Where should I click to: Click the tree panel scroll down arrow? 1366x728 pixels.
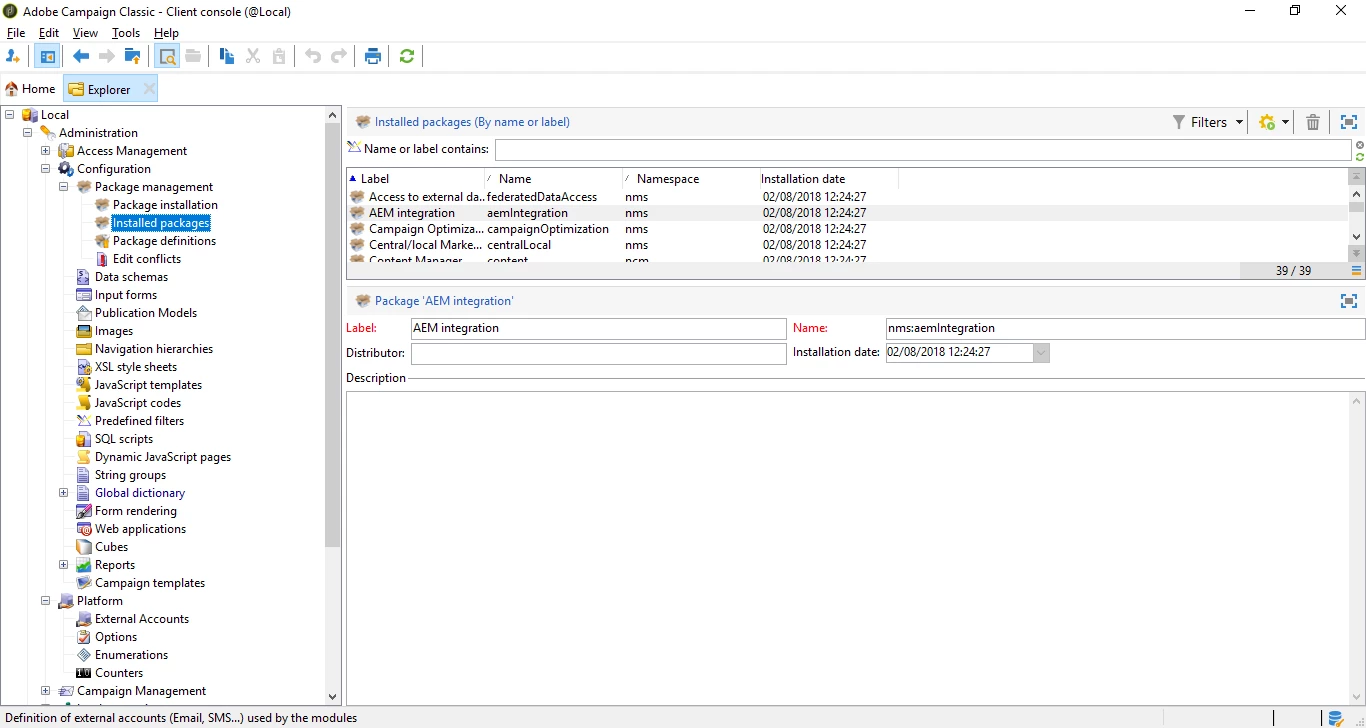tap(333, 696)
